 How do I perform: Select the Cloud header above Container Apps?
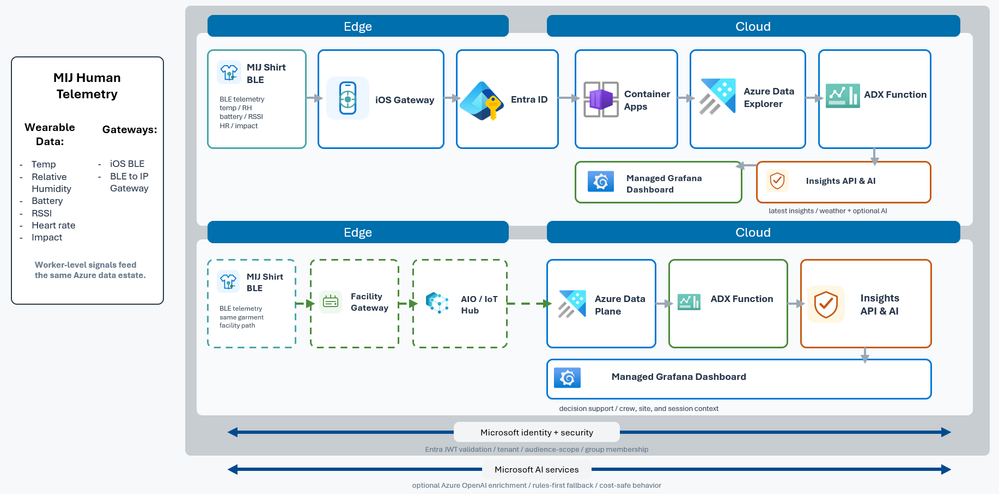tap(753, 26)
